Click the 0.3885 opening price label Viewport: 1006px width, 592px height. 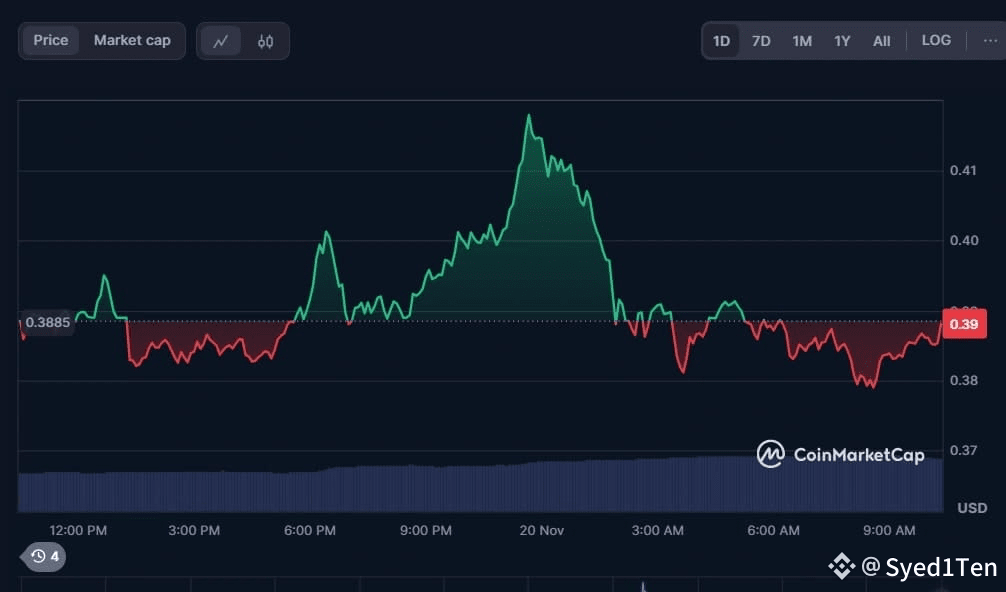[x=46, y=322]
